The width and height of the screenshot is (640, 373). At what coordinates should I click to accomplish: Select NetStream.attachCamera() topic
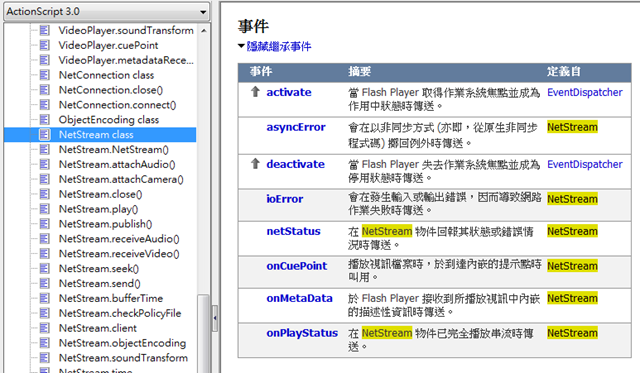(x=121, y=179)
